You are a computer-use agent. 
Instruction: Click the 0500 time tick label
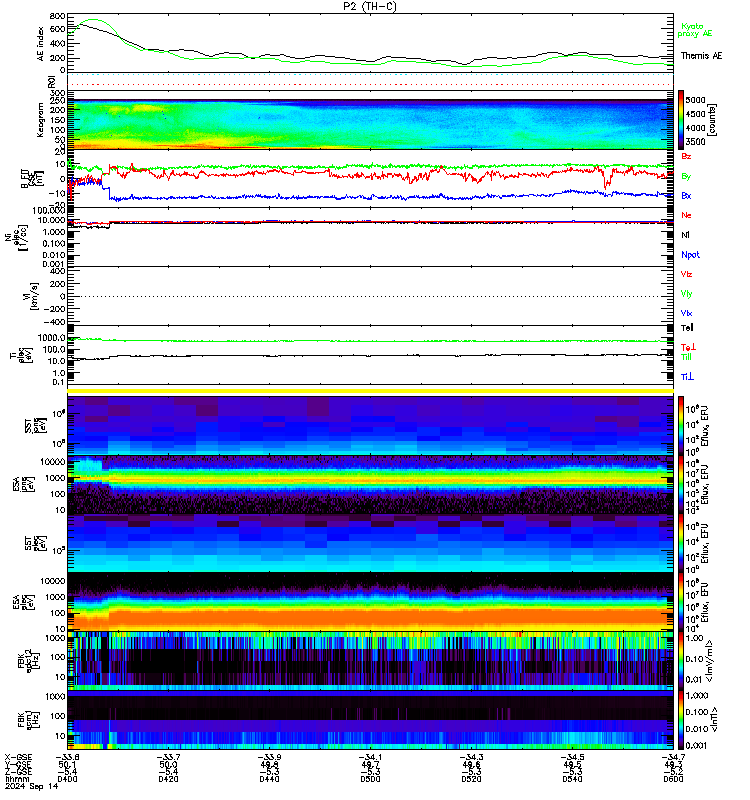point(370,779)
